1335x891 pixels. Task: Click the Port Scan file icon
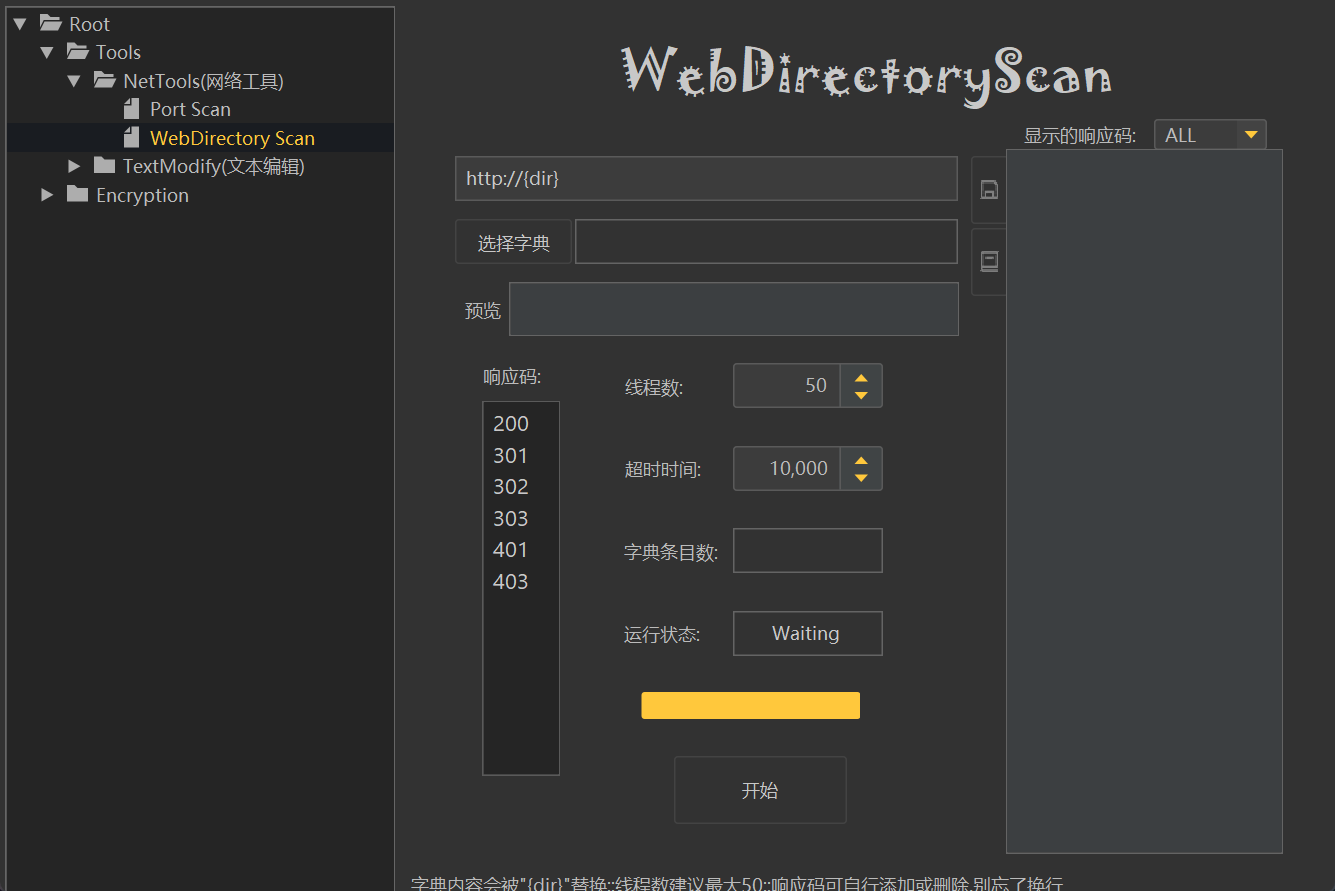click(x=131, y=110)
